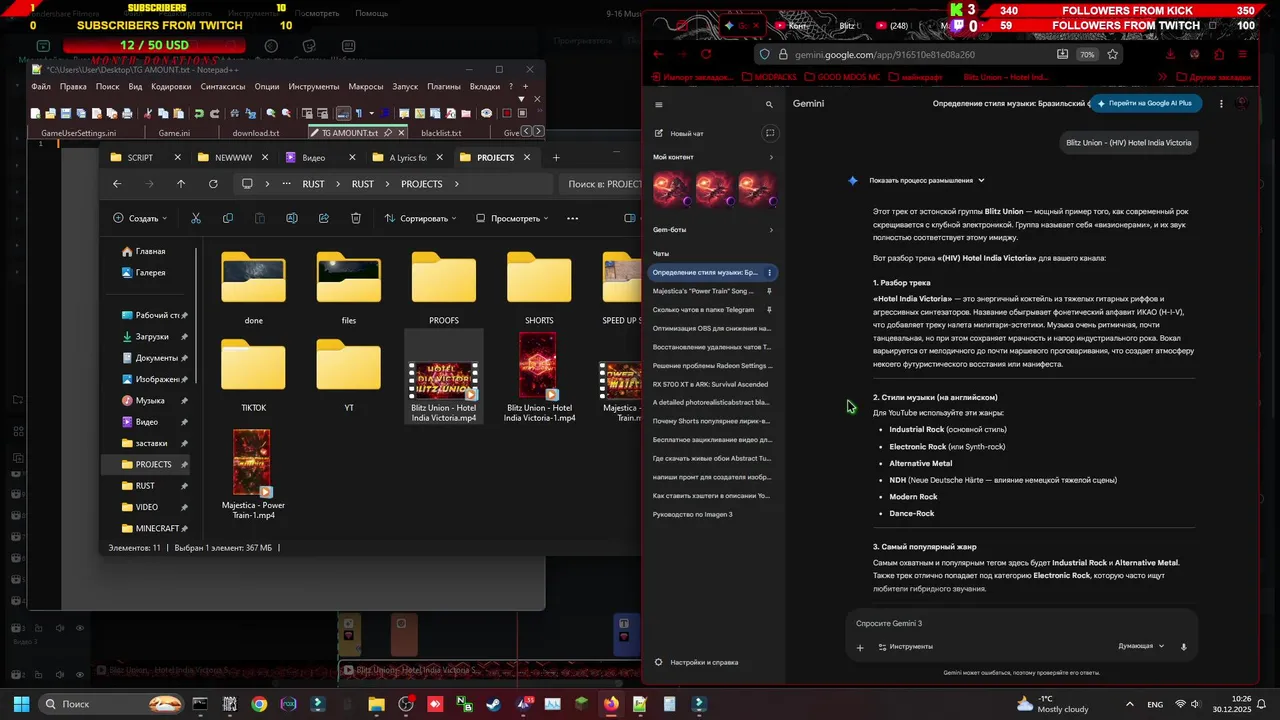Open the Кодировки menu in Notepad++
The width and height of the screenshot is (1280, 720).
(x=171, y=87)
